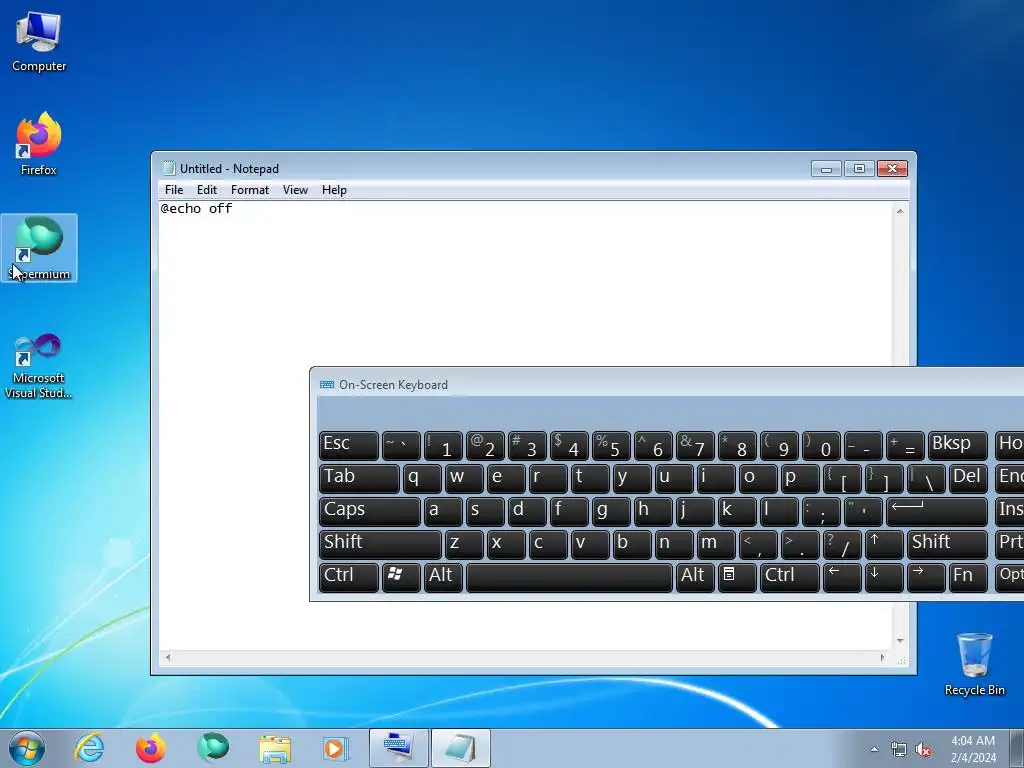
Task: Switch to On-Screen Keyboard taskbar button
Action: (398, 748)
